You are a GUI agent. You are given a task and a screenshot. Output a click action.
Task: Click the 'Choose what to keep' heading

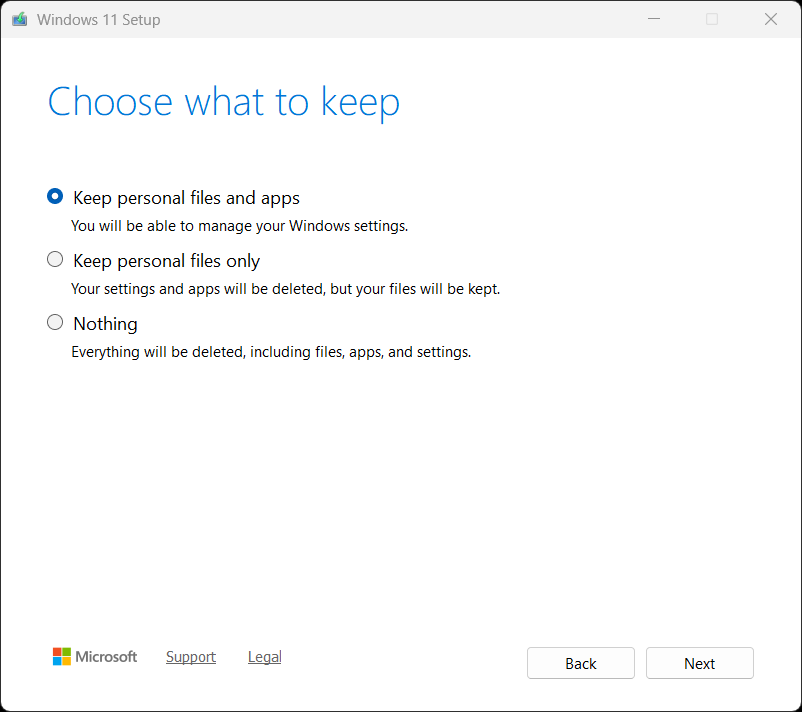(x=224, y=102)
